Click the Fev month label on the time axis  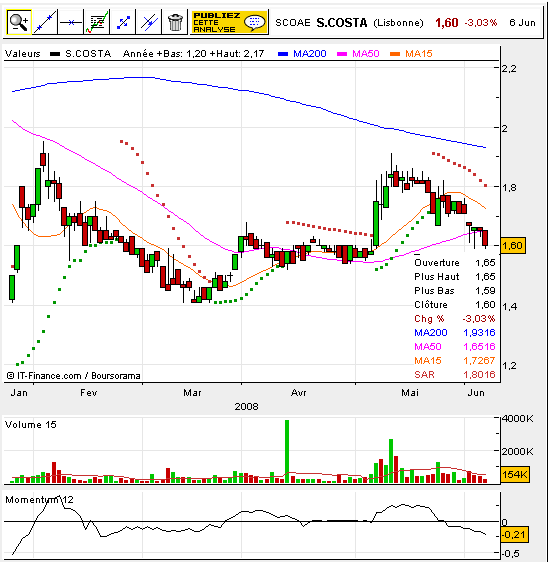pyautogui.click(x=89, y=393)
